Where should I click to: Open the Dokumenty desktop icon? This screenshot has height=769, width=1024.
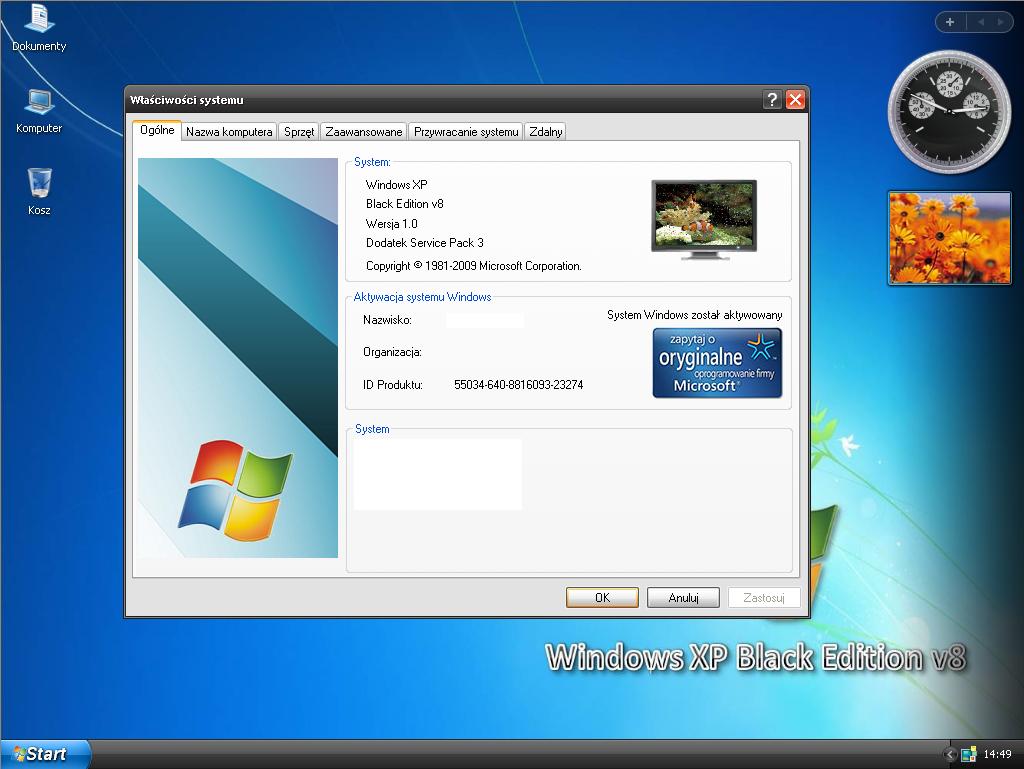[x=39, y=28]
